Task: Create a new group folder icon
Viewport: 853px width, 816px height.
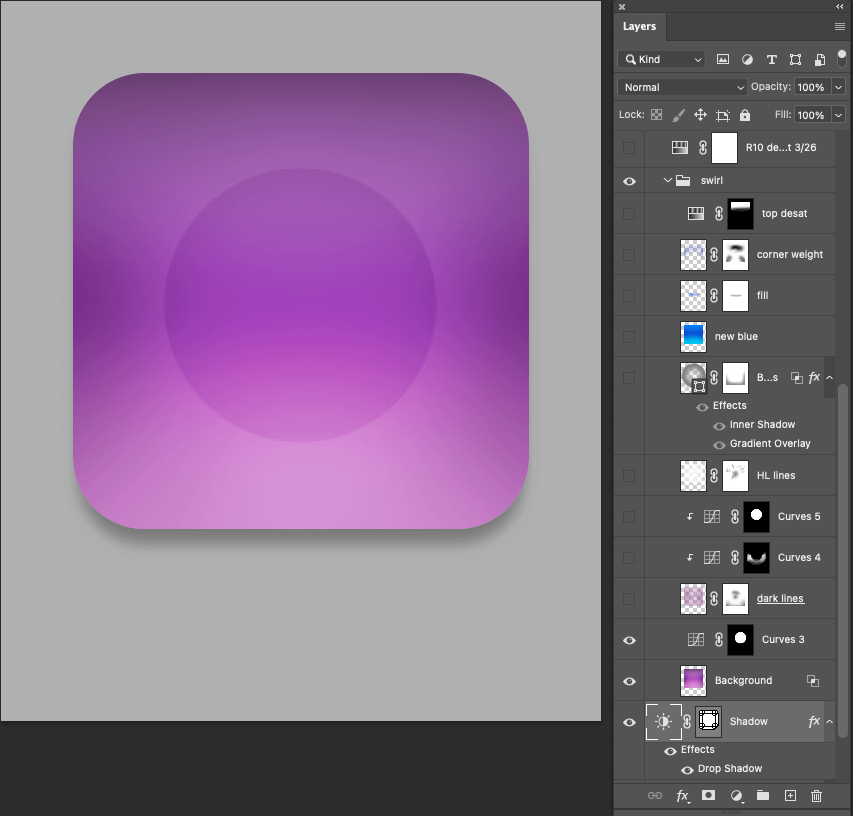Action: (763, 796)
